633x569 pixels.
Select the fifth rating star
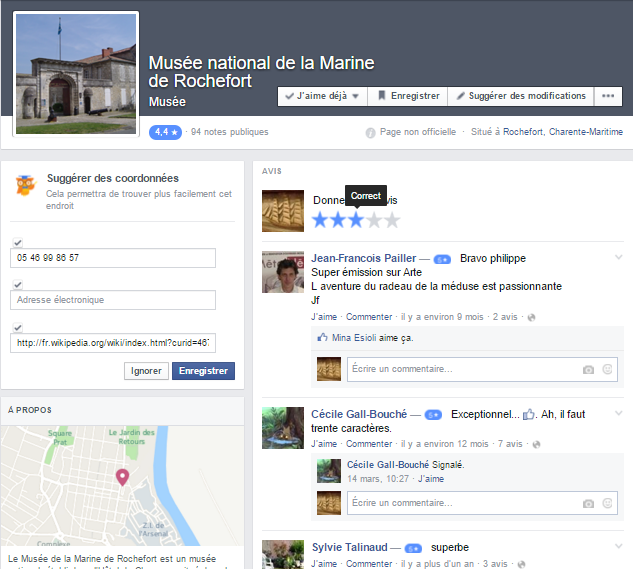coord(392,220)
